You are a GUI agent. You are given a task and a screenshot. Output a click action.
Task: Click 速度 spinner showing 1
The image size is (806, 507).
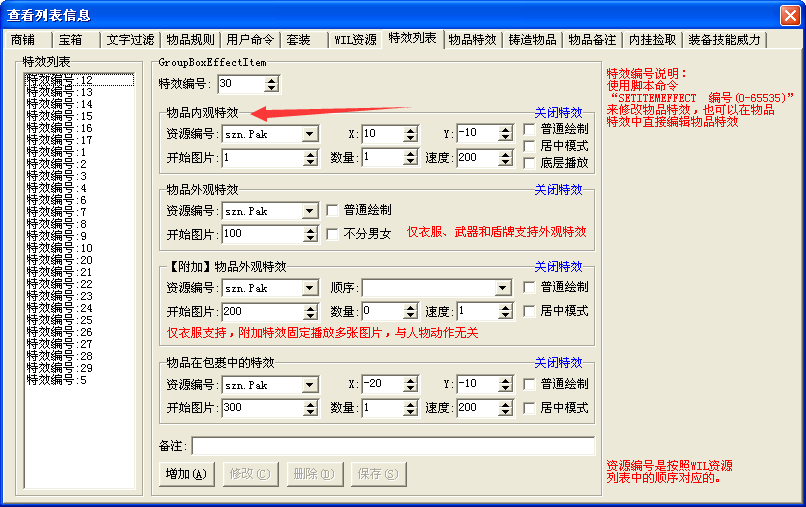506,311
